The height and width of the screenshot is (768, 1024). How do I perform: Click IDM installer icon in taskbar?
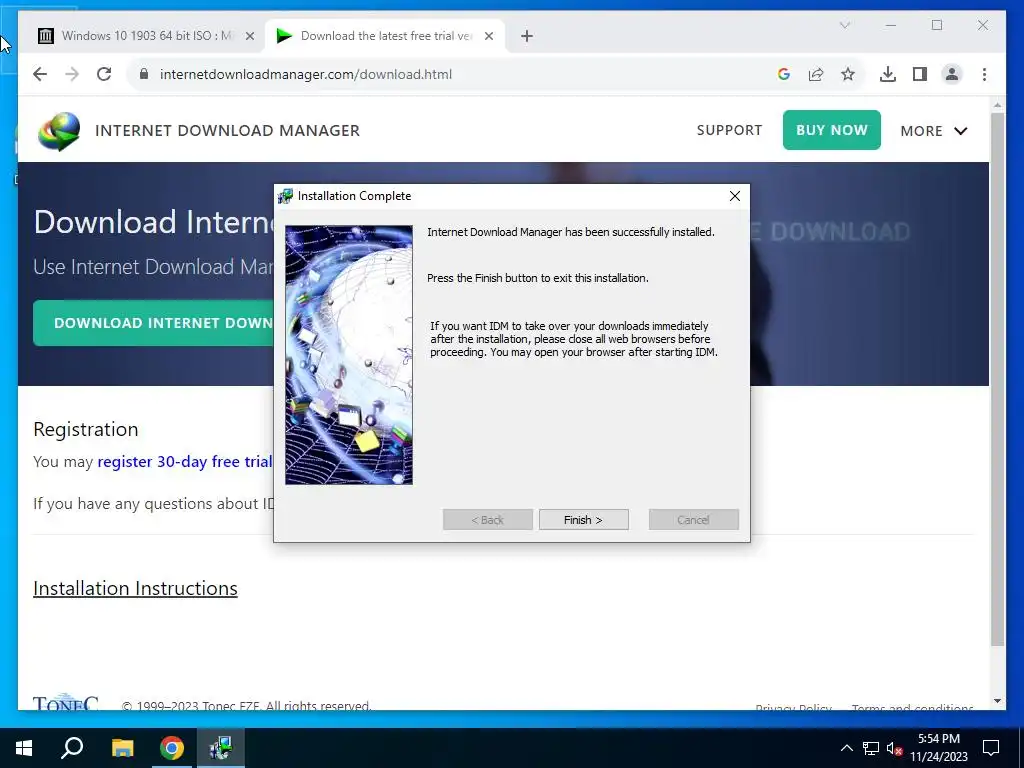221,748
